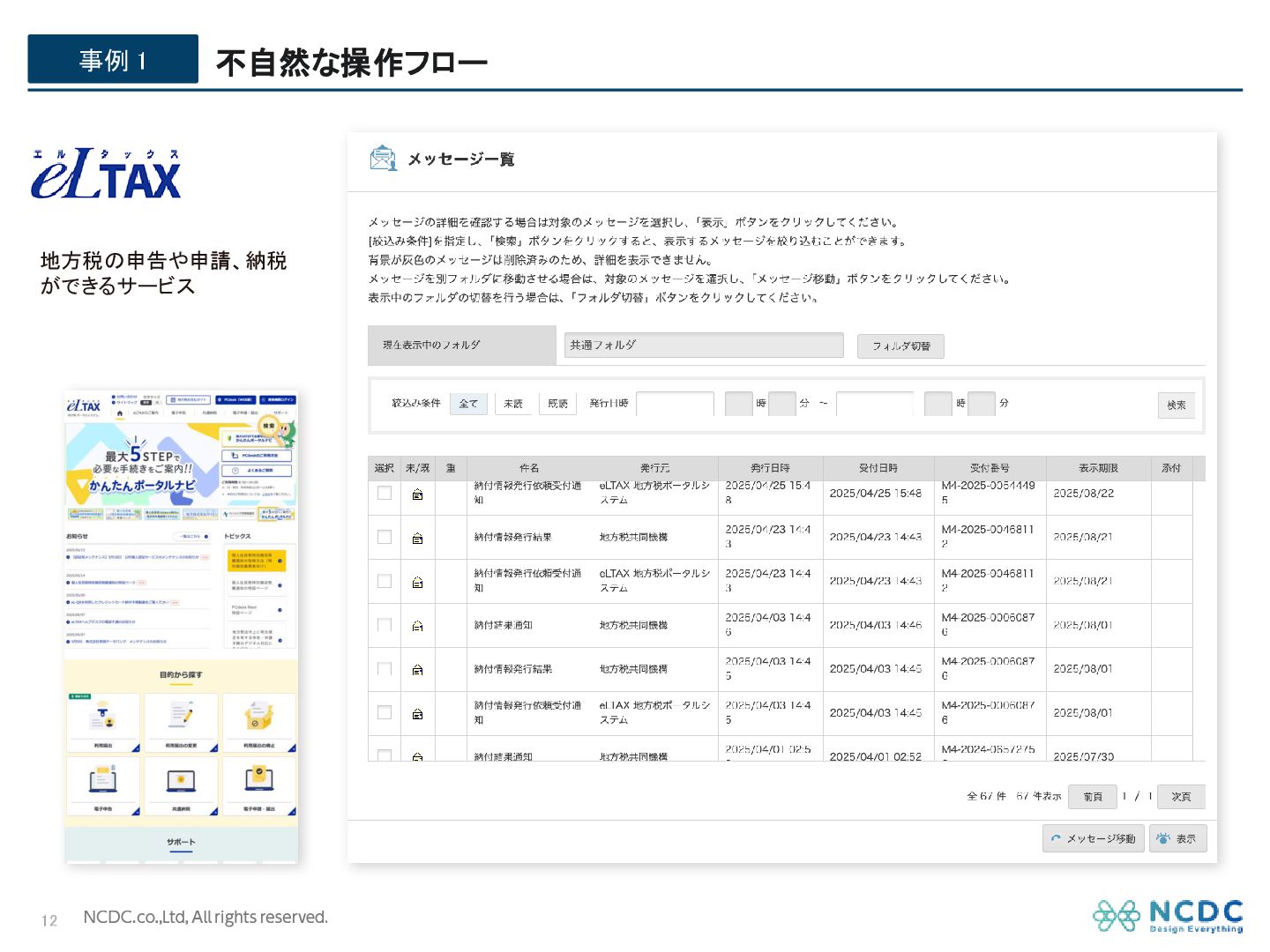Select the 未読 filter condition

pyautogui.click(x=513, y=404)
